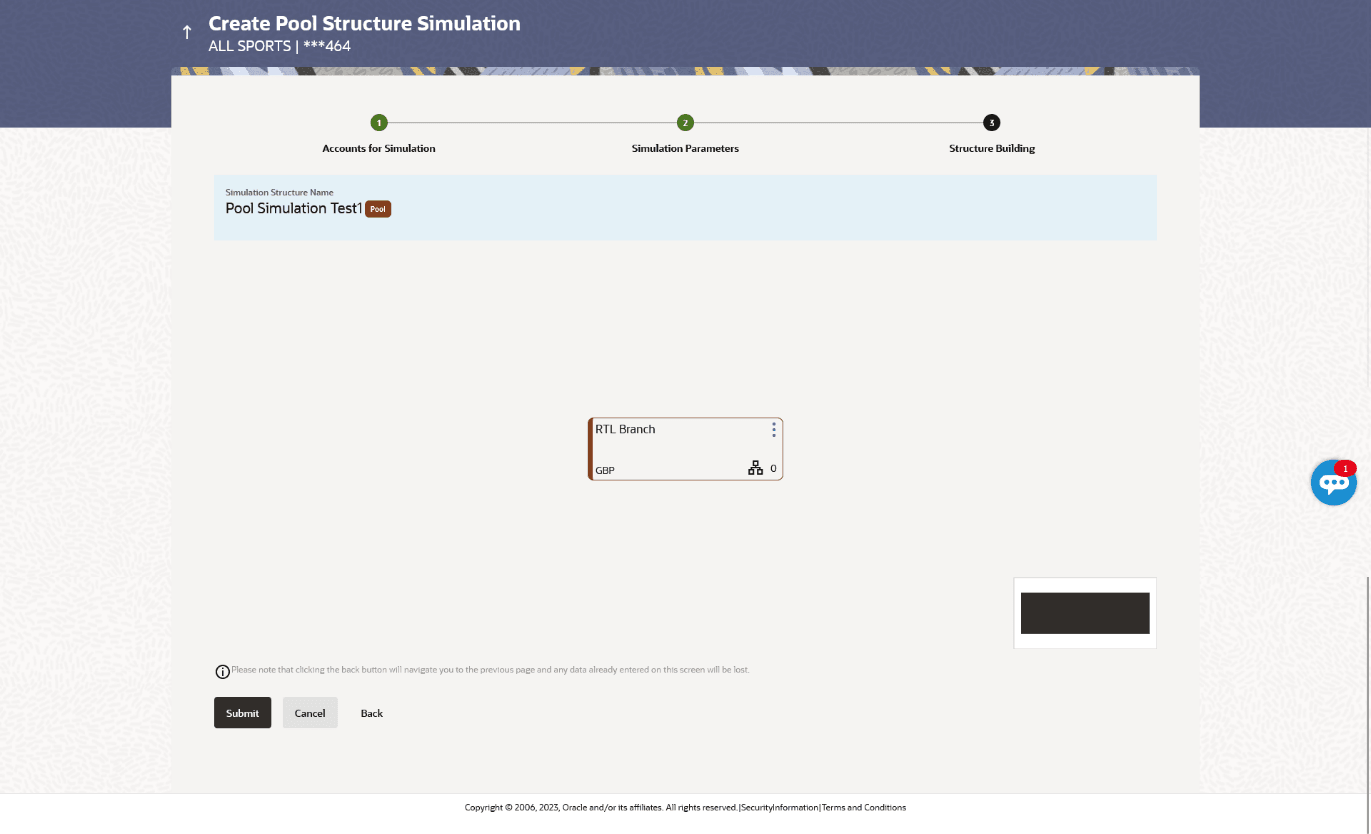Go to step 1 Accounts for Simulation

379,123
